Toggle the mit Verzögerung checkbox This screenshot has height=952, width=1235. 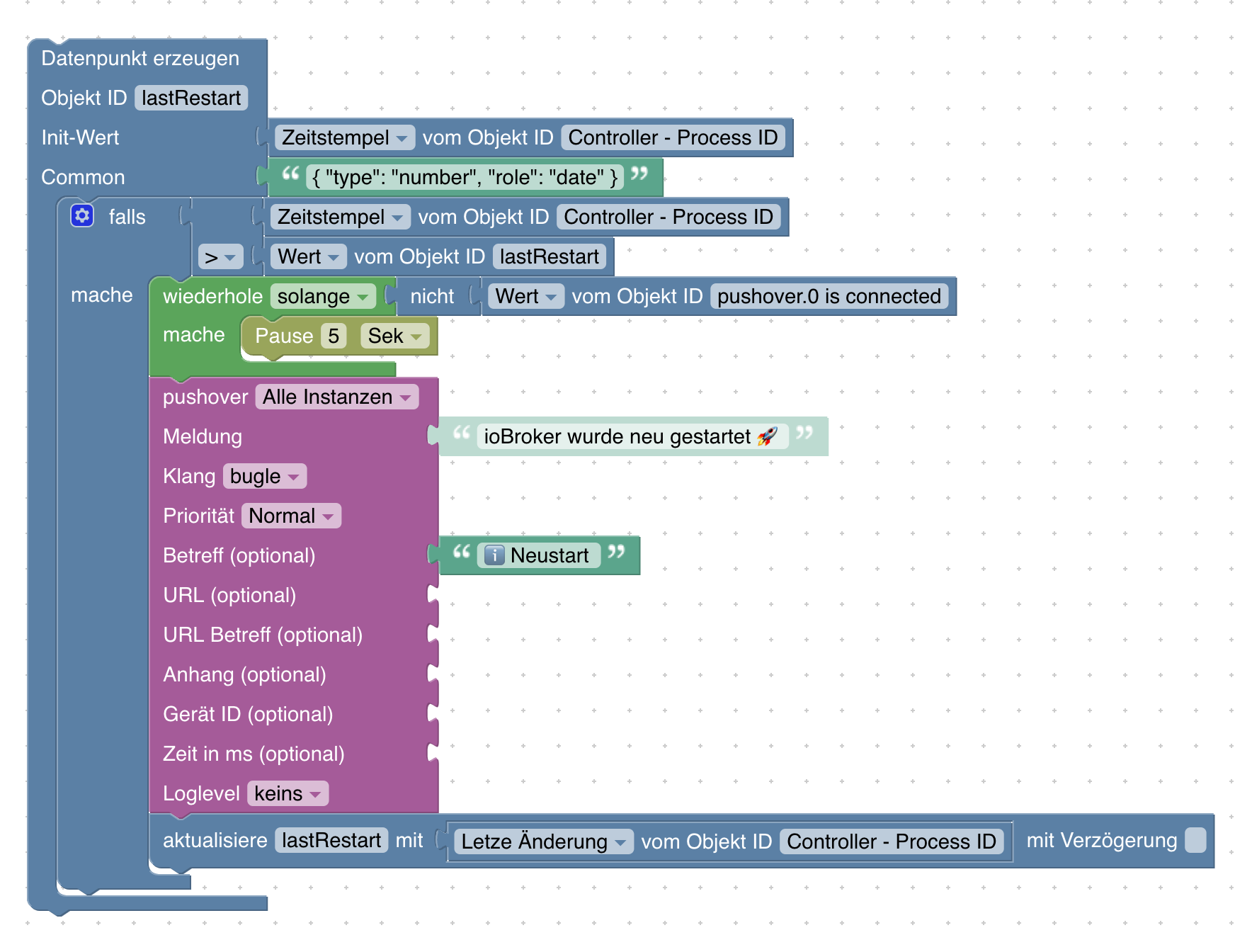tap(1195, 840)
